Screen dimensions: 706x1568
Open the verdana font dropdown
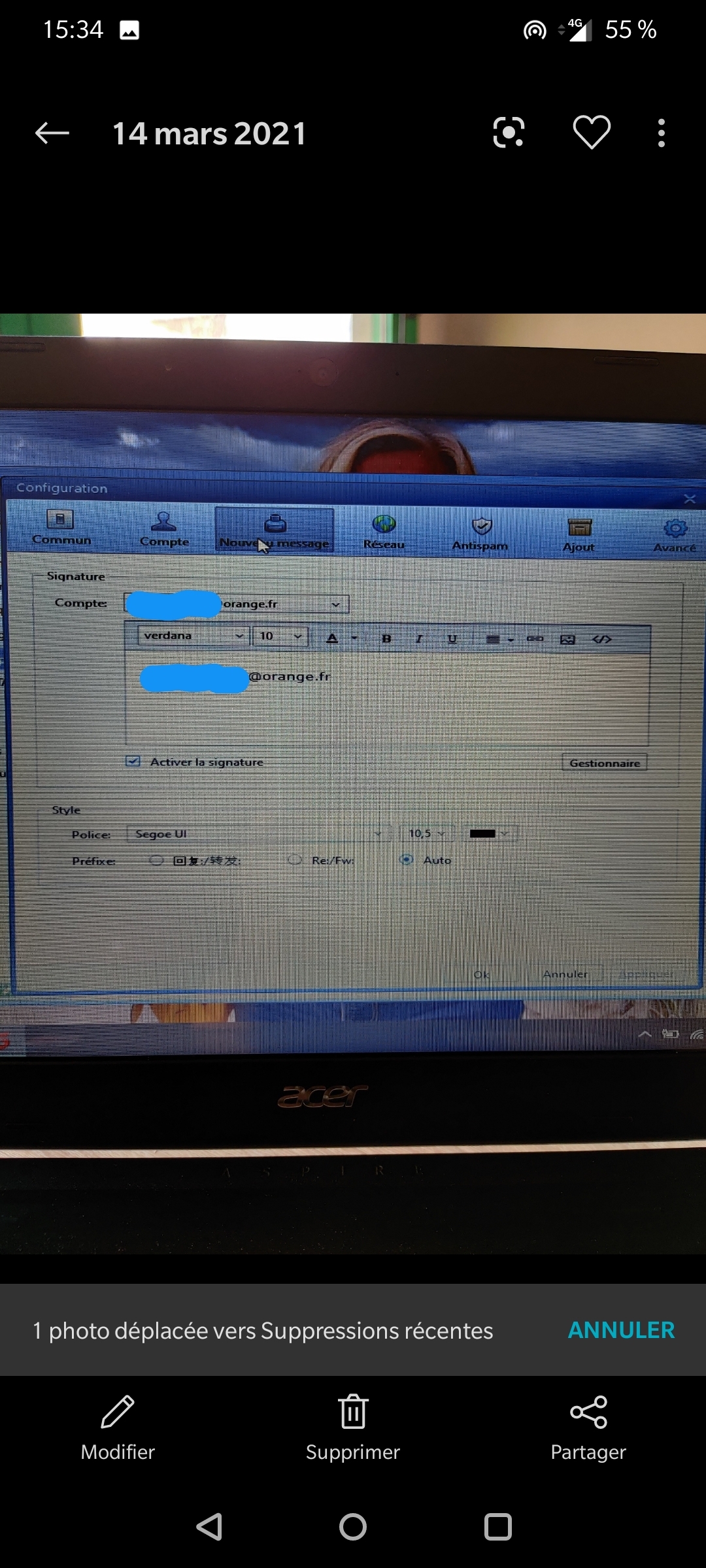click(193, 636)
